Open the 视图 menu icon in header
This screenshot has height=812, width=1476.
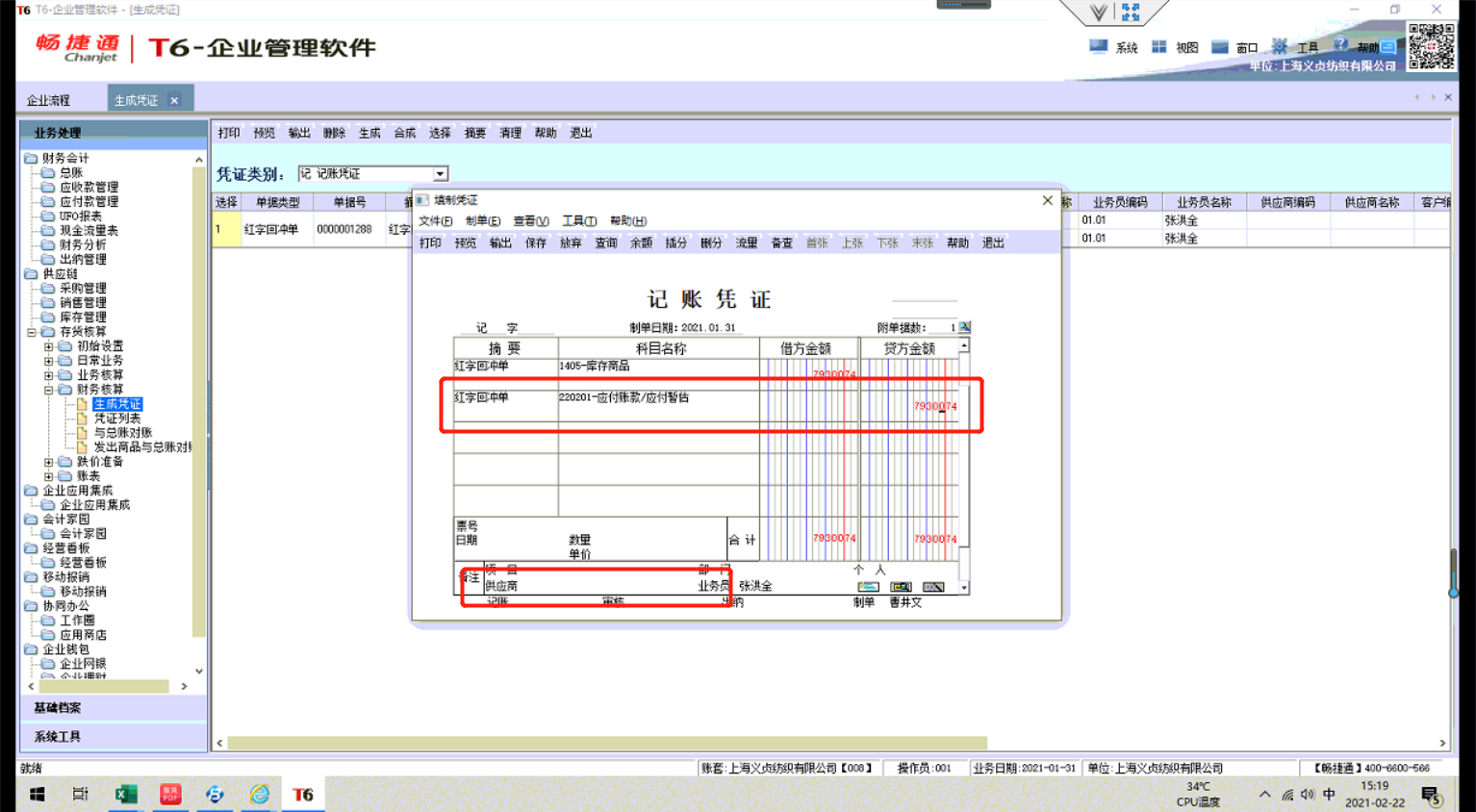click(1158, 46)
